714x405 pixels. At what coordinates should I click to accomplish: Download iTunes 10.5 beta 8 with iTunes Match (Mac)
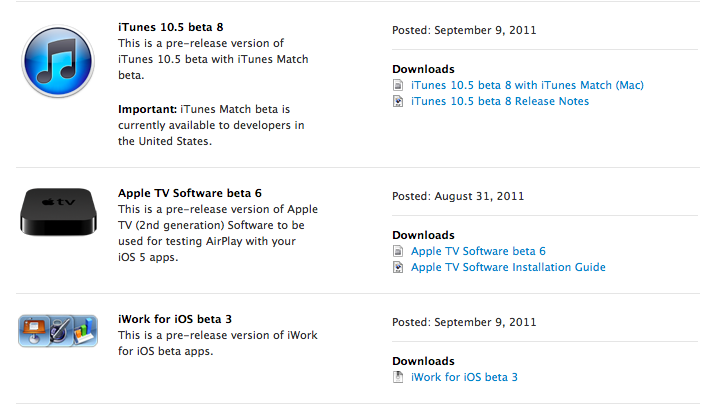coord(527,86)
